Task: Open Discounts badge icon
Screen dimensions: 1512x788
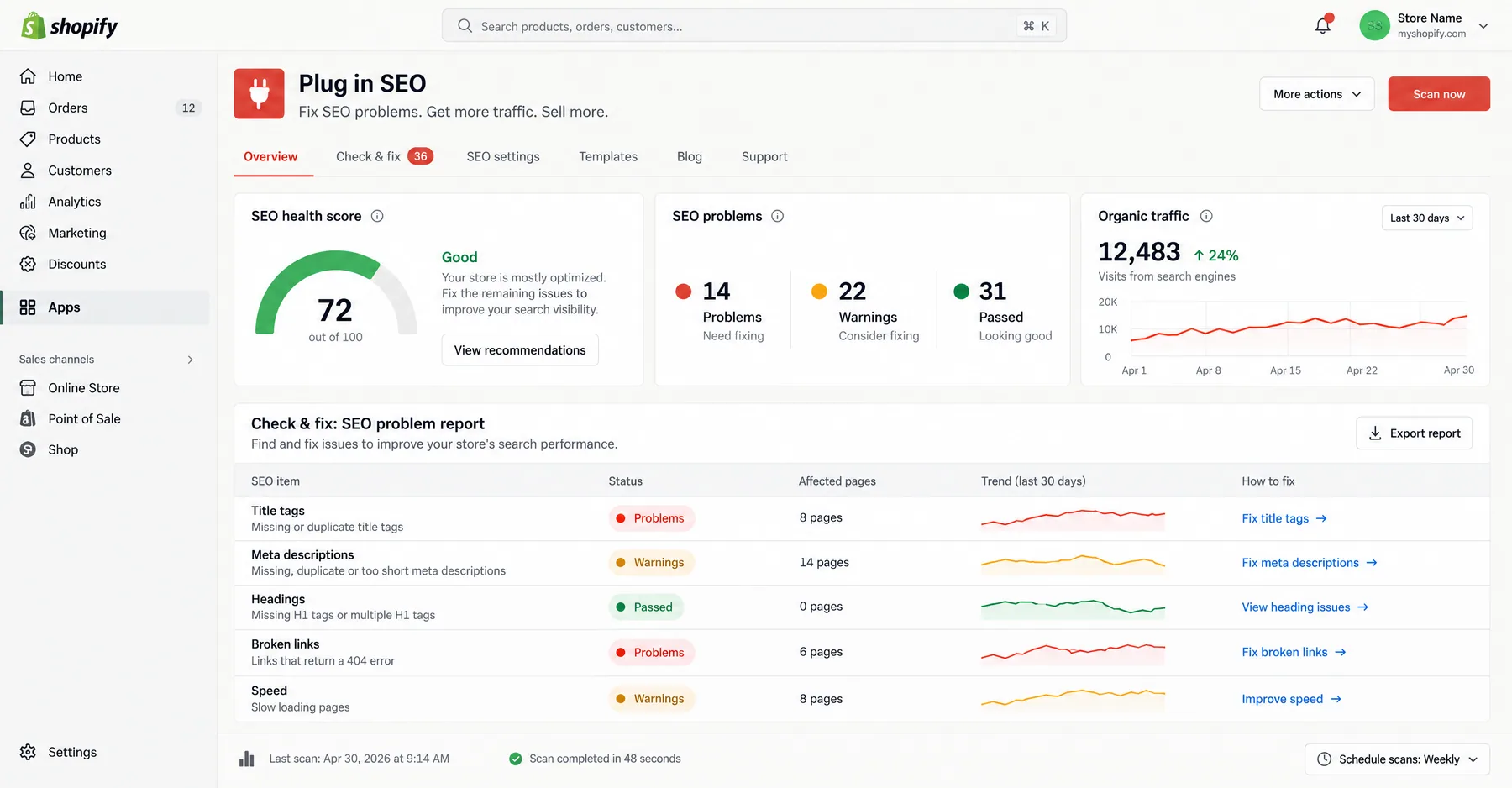Action: [28, 264]
